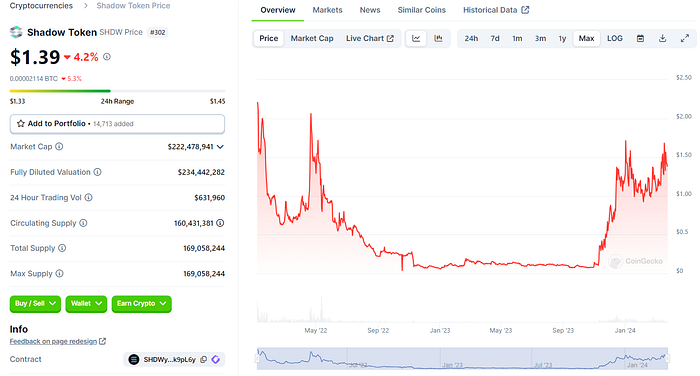Click Total Supply info icon
The height and width of the screenshot is (376, 700).
pos(62,248)
